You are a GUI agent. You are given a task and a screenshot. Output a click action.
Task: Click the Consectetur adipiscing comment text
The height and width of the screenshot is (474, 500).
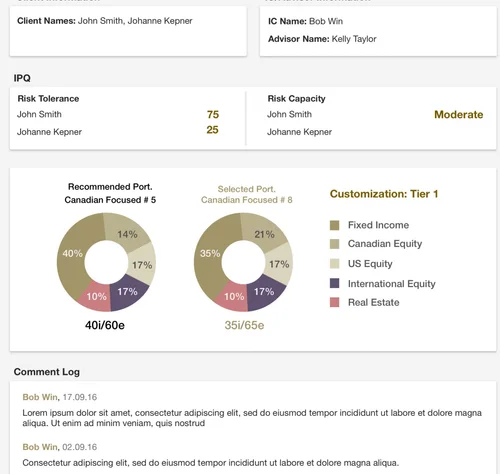point(211,463)
